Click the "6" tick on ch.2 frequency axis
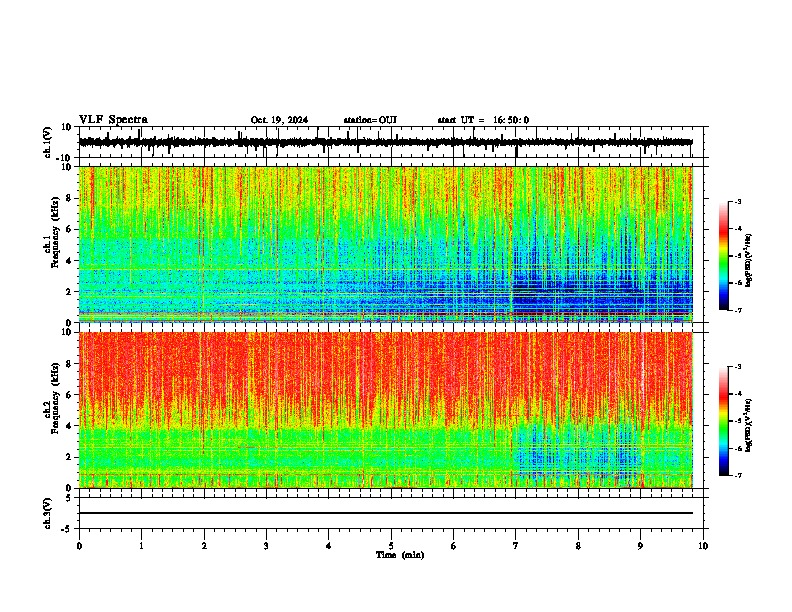Image resolution: width=792 pixels, height=612 pixels. [x=69, y=395]
